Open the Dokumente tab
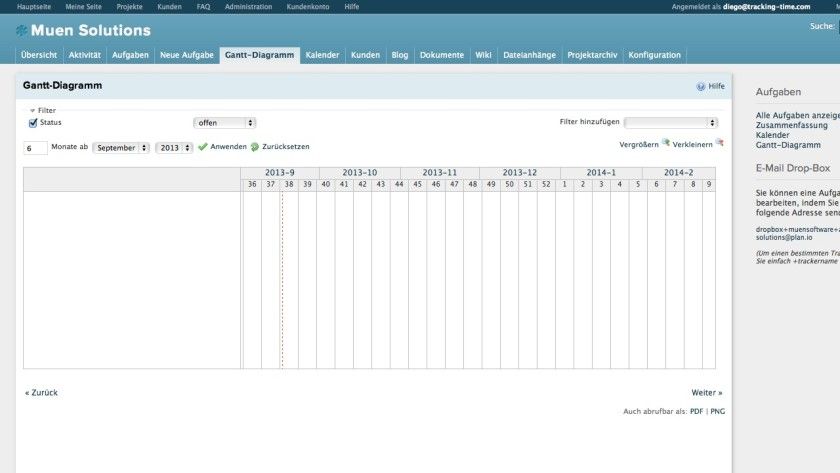The height and width of the screenshot is (473, 840). [x=442, y=55]
